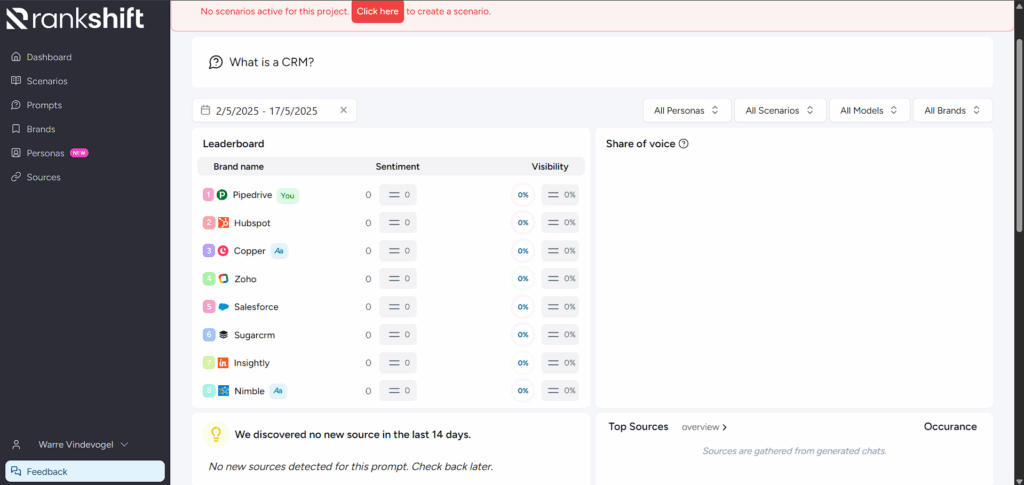This screenshot has width=1024, height=485.
Task: Click the Dashboard home icon
Action: (x=16, y=57)
